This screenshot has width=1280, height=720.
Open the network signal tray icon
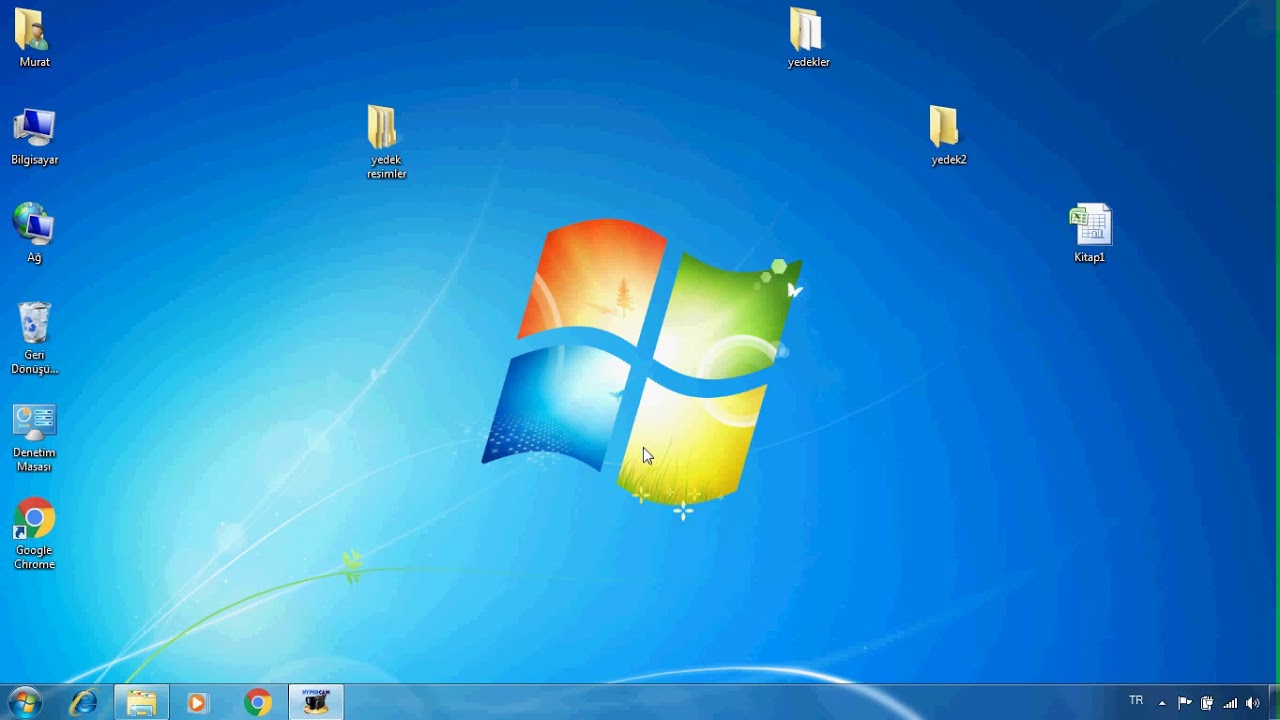click(x=1230, y=703)
